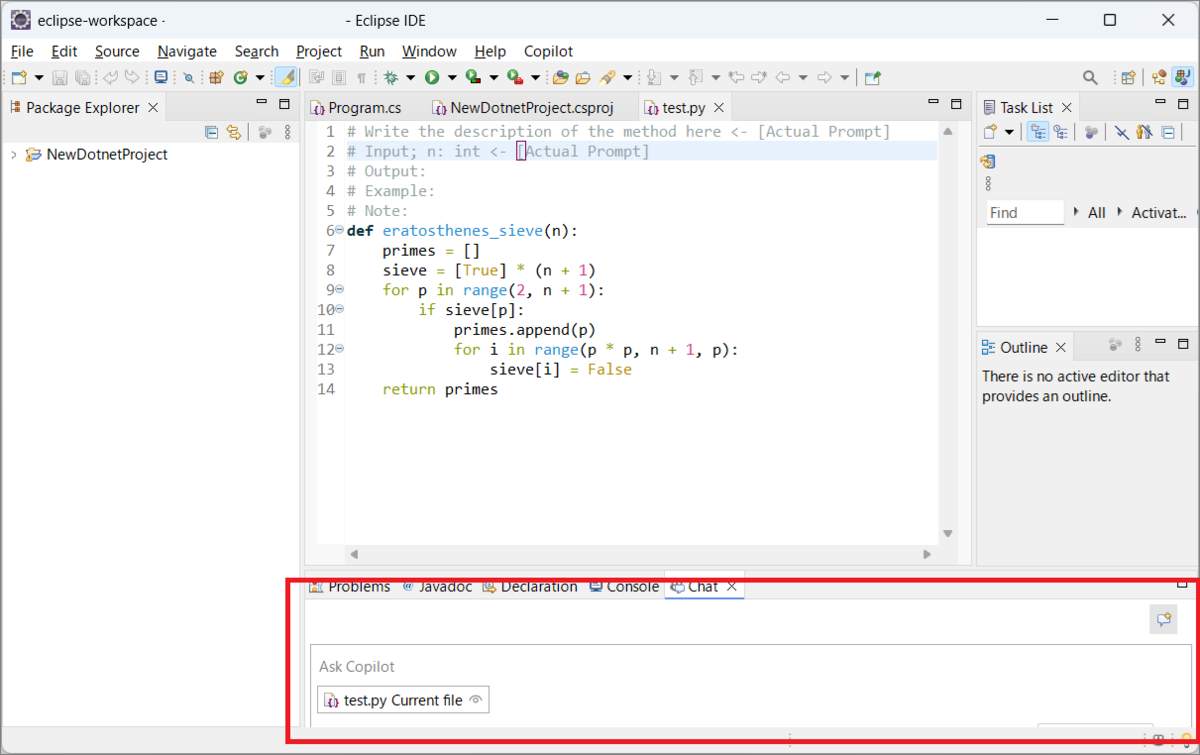Run the application with the green Run icon
This screenshot has height=755, width=1200.
pyautogui.click(x=432, y=77)
